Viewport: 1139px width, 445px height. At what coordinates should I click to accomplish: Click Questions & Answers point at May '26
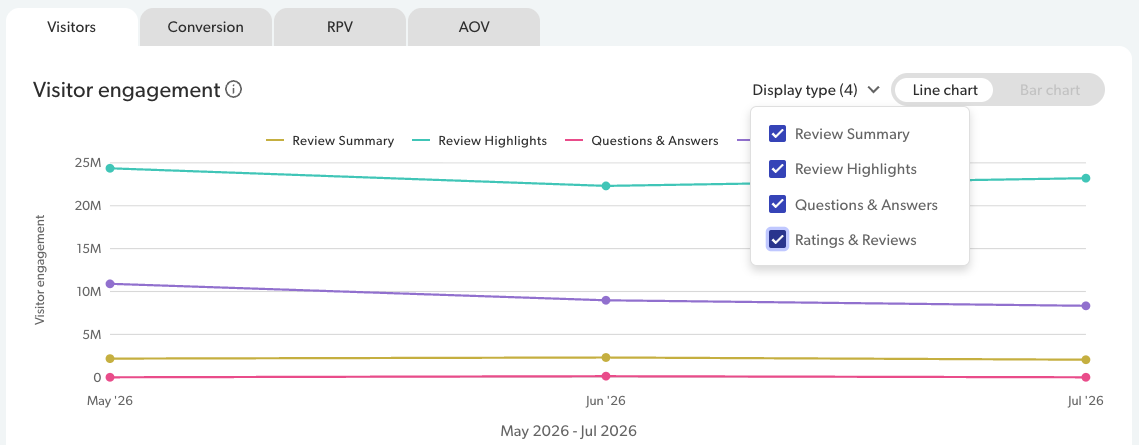pos(110,377)
